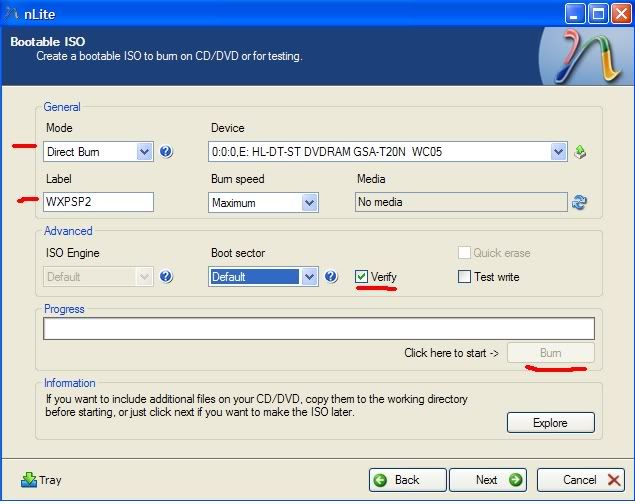Screen dimensions: 635x504
Task: Open the Mode dropdown set to Direct Burn
Action: point(98,152)
